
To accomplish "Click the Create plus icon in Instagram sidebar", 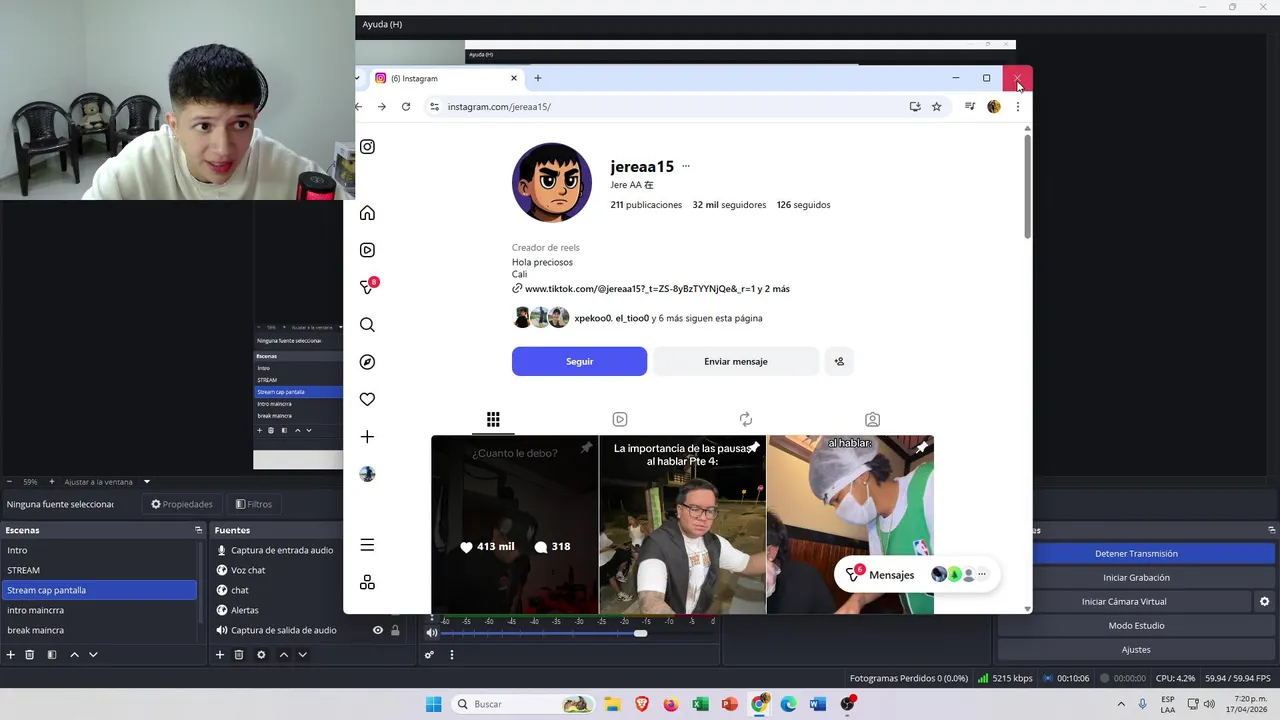I will (x=367, y=437).
